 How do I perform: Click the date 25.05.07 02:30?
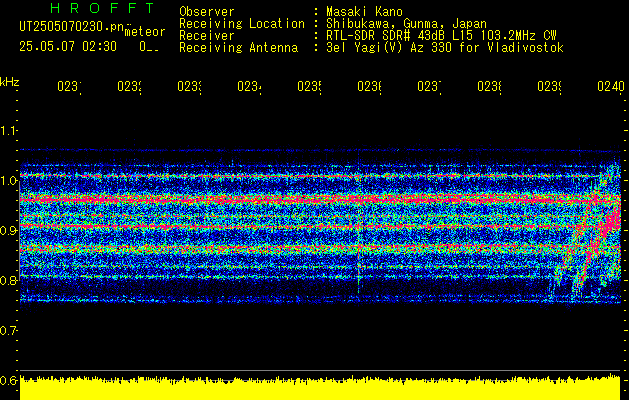point(68,47)
